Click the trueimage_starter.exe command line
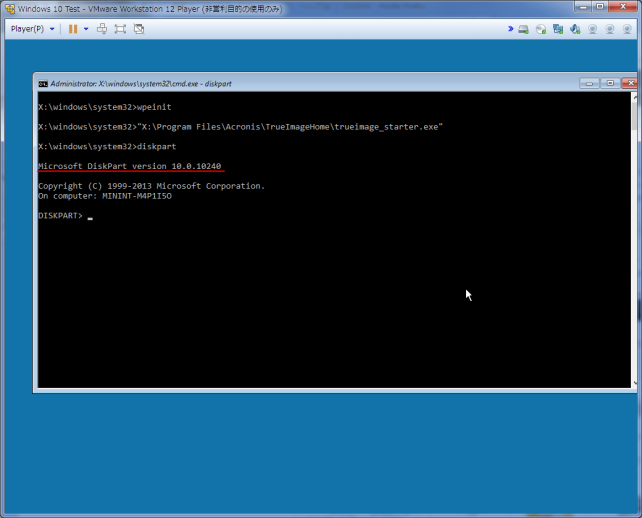The image size is (642, 518). coord(240,127)
